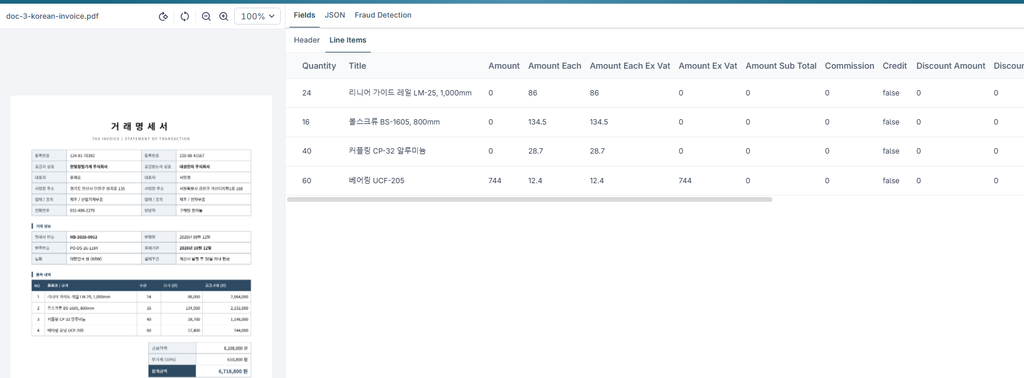Click the title '볼스크류 BS-1605, 800mm'

pyautogui.click(x=394, y=122)
